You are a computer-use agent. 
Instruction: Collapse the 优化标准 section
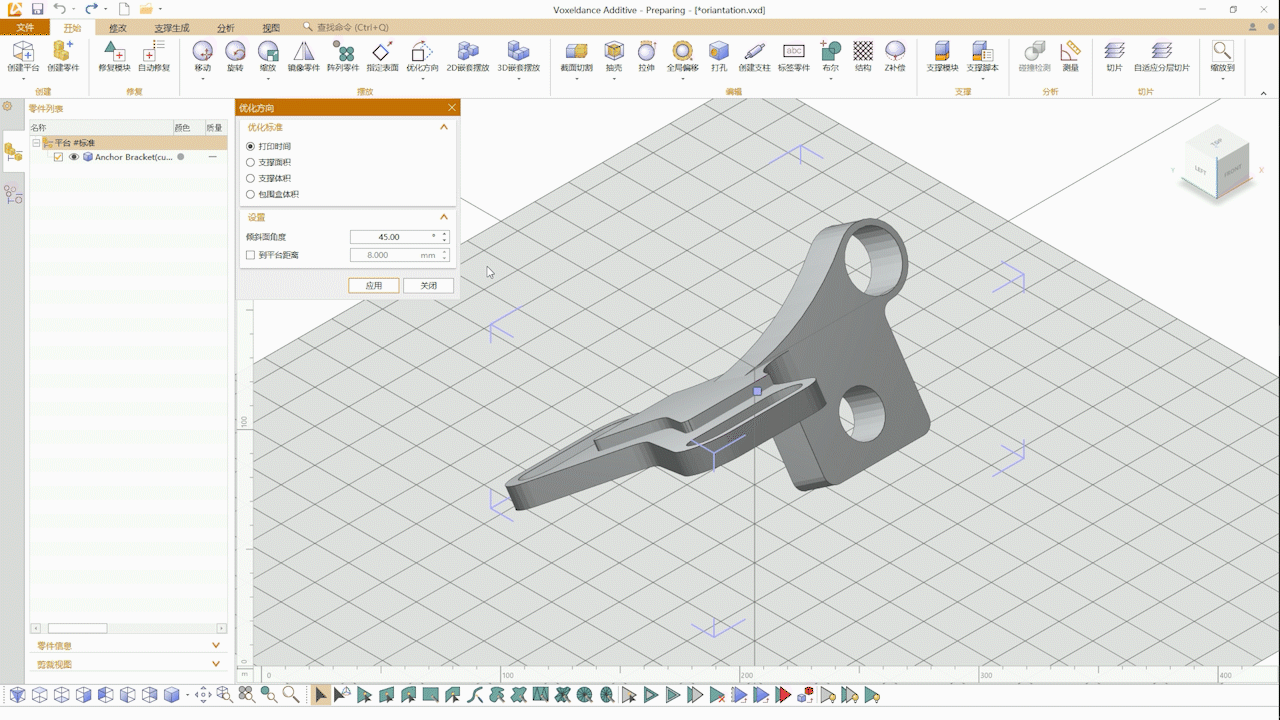point(444,127)
